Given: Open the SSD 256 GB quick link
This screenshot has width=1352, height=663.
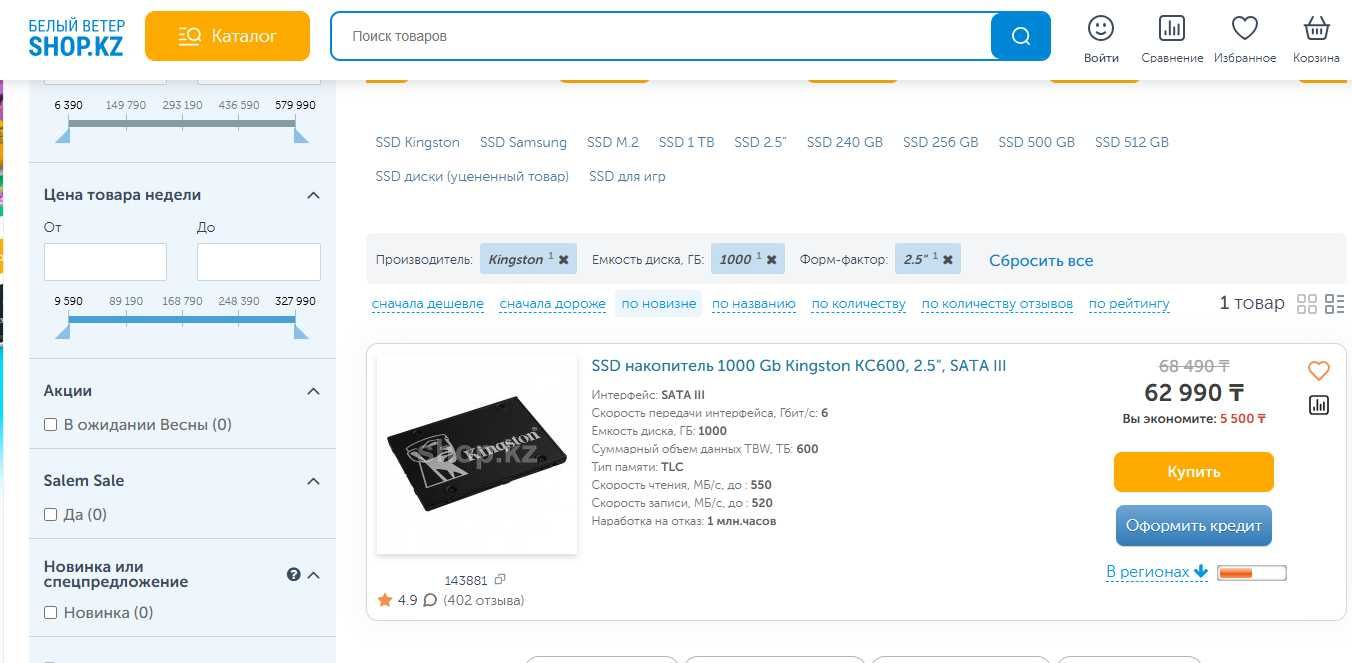Looking at the screenshot, I should coord(941,142).
